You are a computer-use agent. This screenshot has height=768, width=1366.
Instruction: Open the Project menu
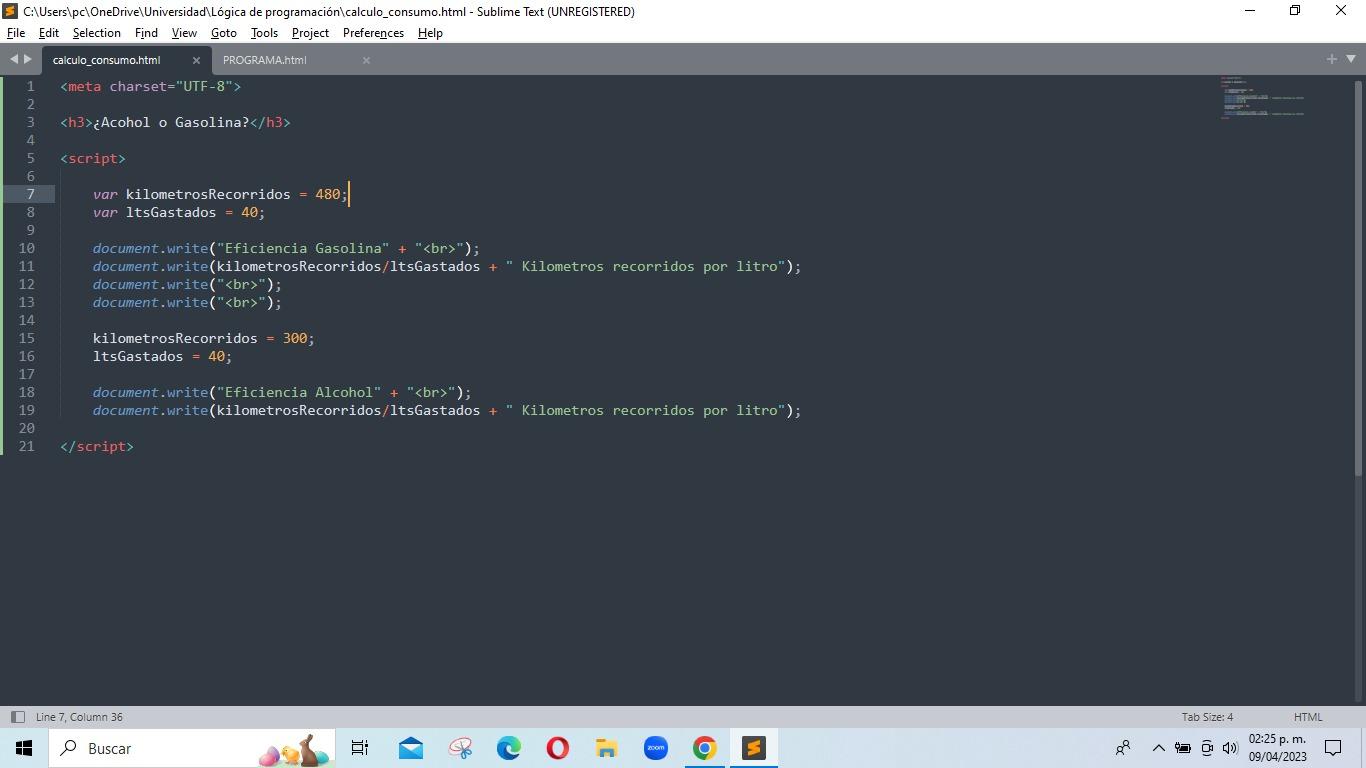tap(310, 33)
